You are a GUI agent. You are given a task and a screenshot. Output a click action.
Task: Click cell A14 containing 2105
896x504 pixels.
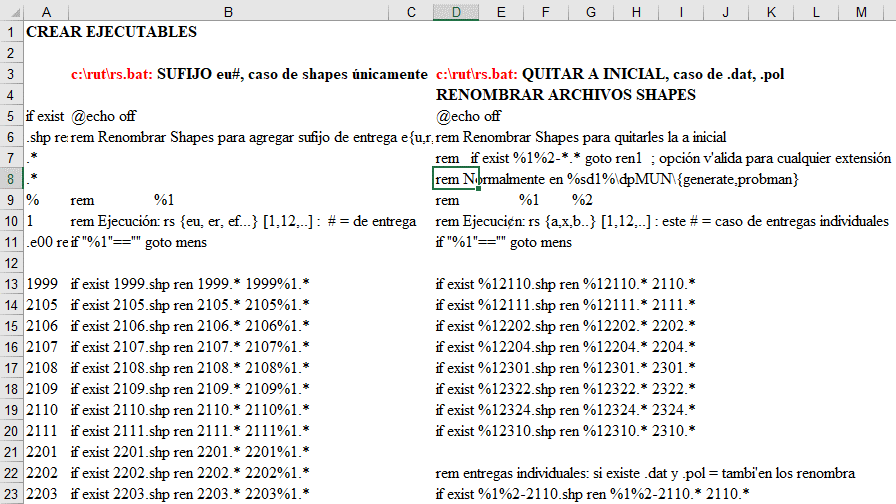point(42,305)
